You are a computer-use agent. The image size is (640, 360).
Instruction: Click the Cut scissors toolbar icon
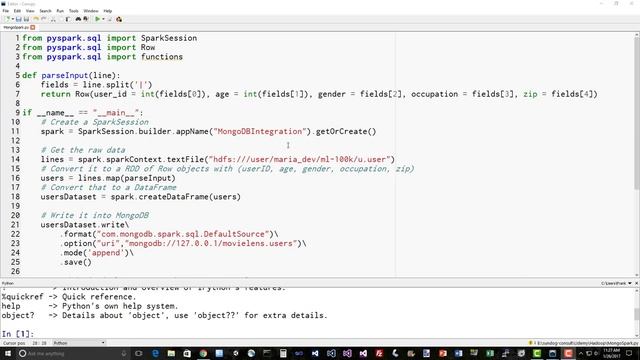pyautogui.click(x=53, y=19)
